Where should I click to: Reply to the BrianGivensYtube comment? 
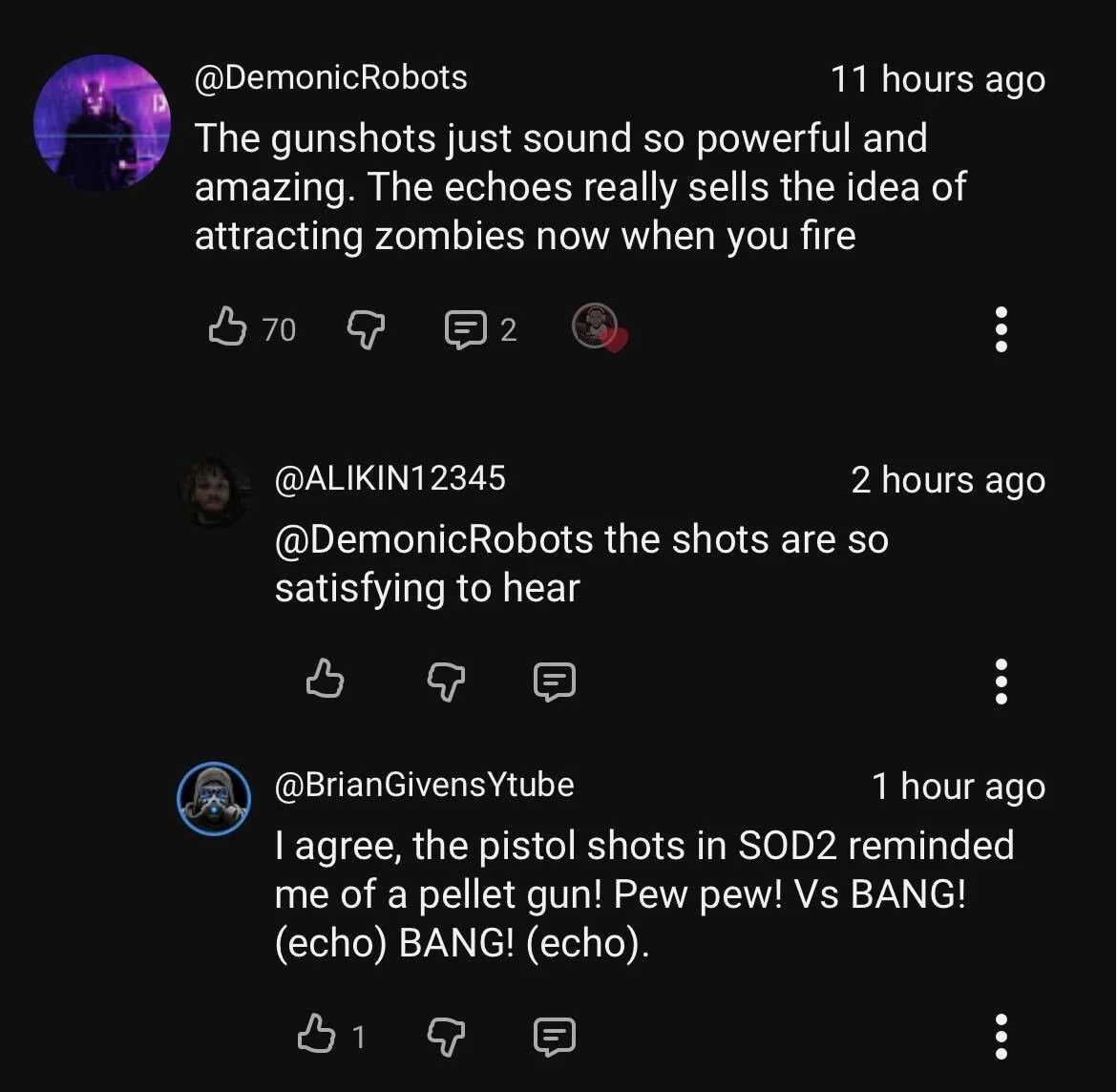(555, 1036)
